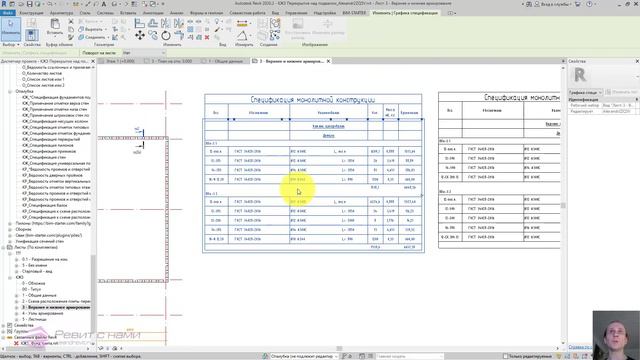Click the Trim/Extend tool icon
Screen dimensions: 640x360
179,36
